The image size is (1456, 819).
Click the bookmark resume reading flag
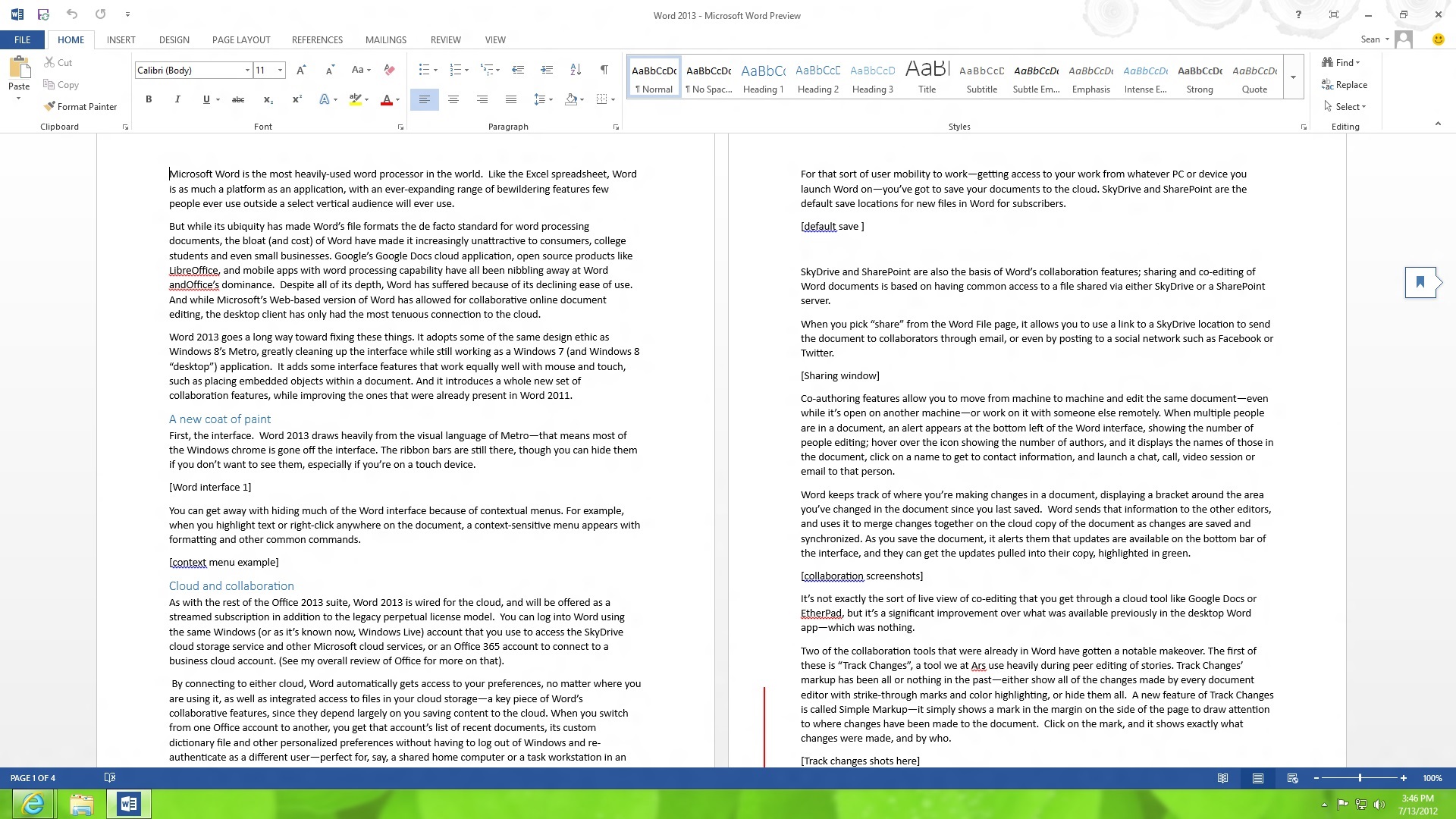click(x=1420, y=282)
